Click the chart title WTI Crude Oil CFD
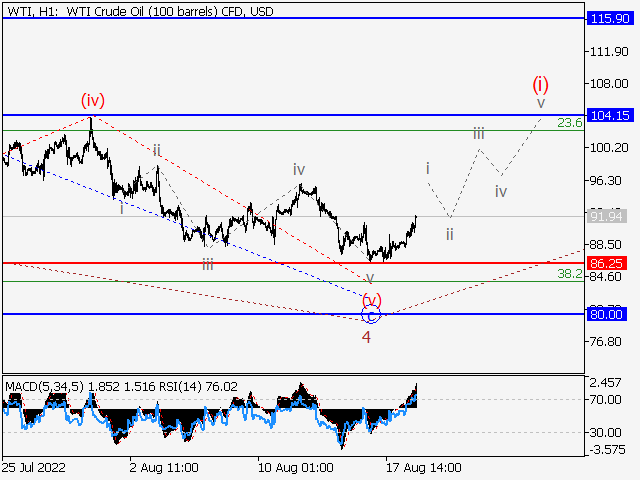Image resolution: width=640 pixels, height=480 pixels. pyautogui.click(x=140, y=11)
